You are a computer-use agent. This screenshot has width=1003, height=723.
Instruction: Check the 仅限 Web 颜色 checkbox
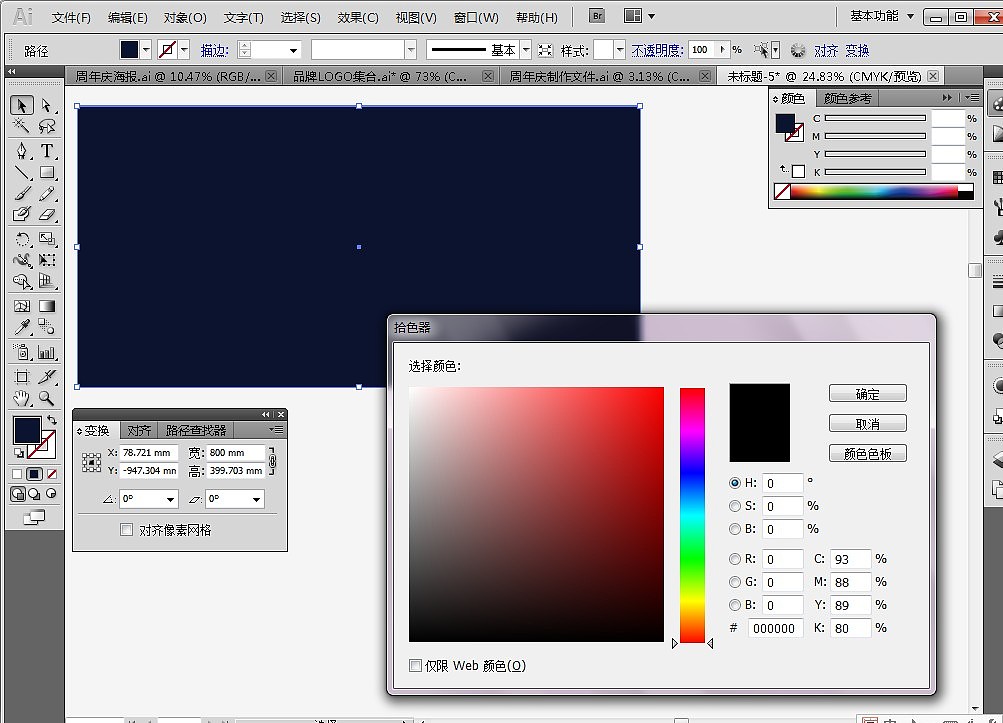coord(415,665)
